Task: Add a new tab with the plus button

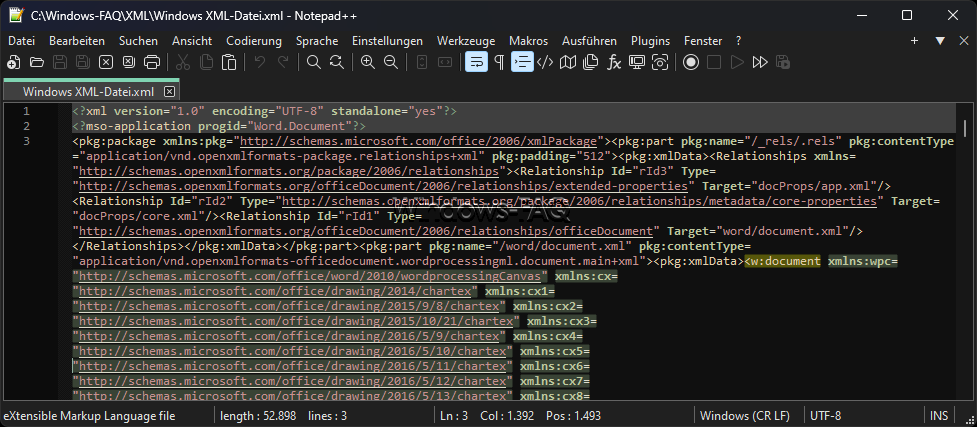Action: click(x=914, y=41)
